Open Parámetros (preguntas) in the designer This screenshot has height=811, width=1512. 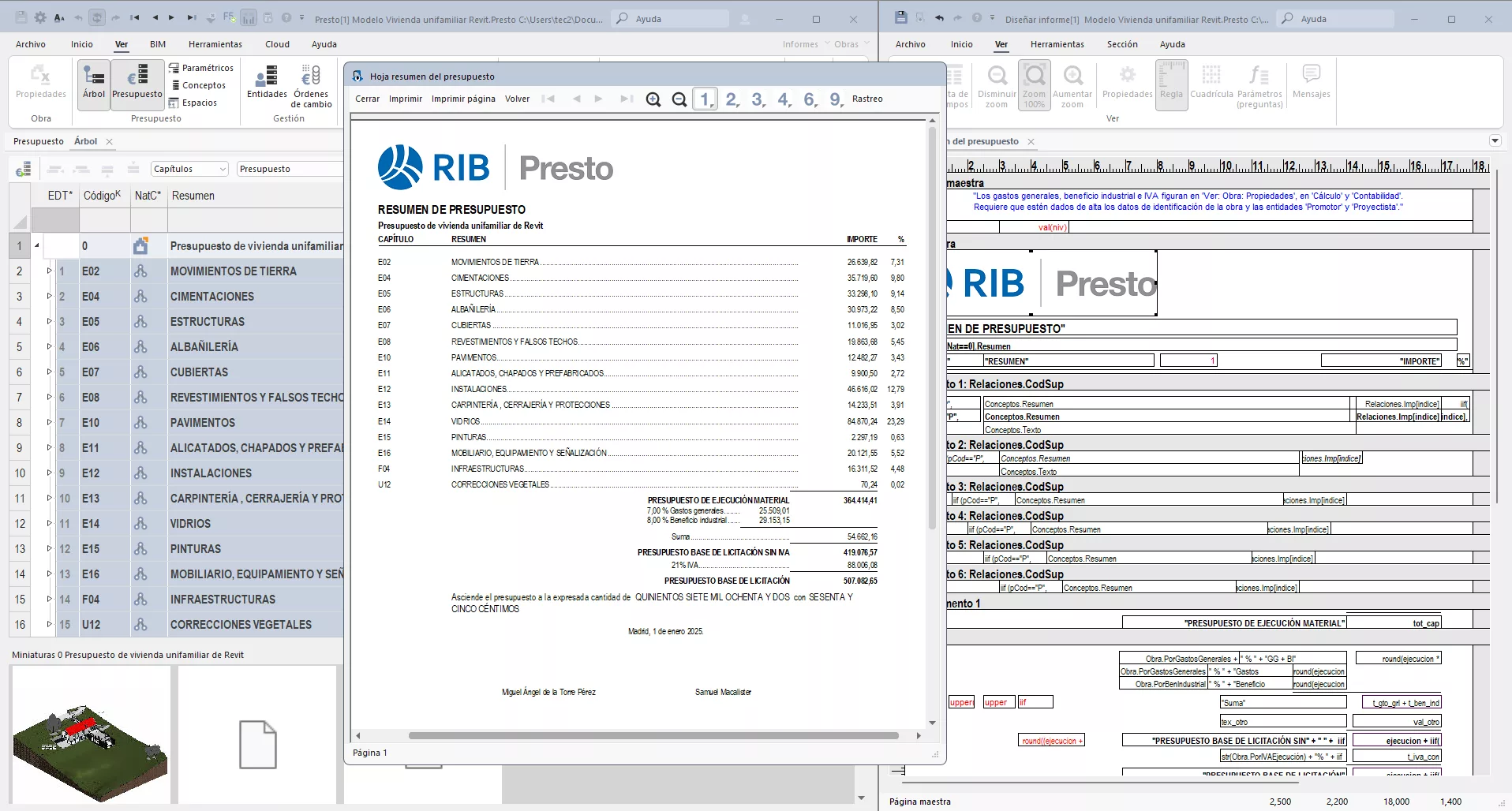click(1259, 86)
